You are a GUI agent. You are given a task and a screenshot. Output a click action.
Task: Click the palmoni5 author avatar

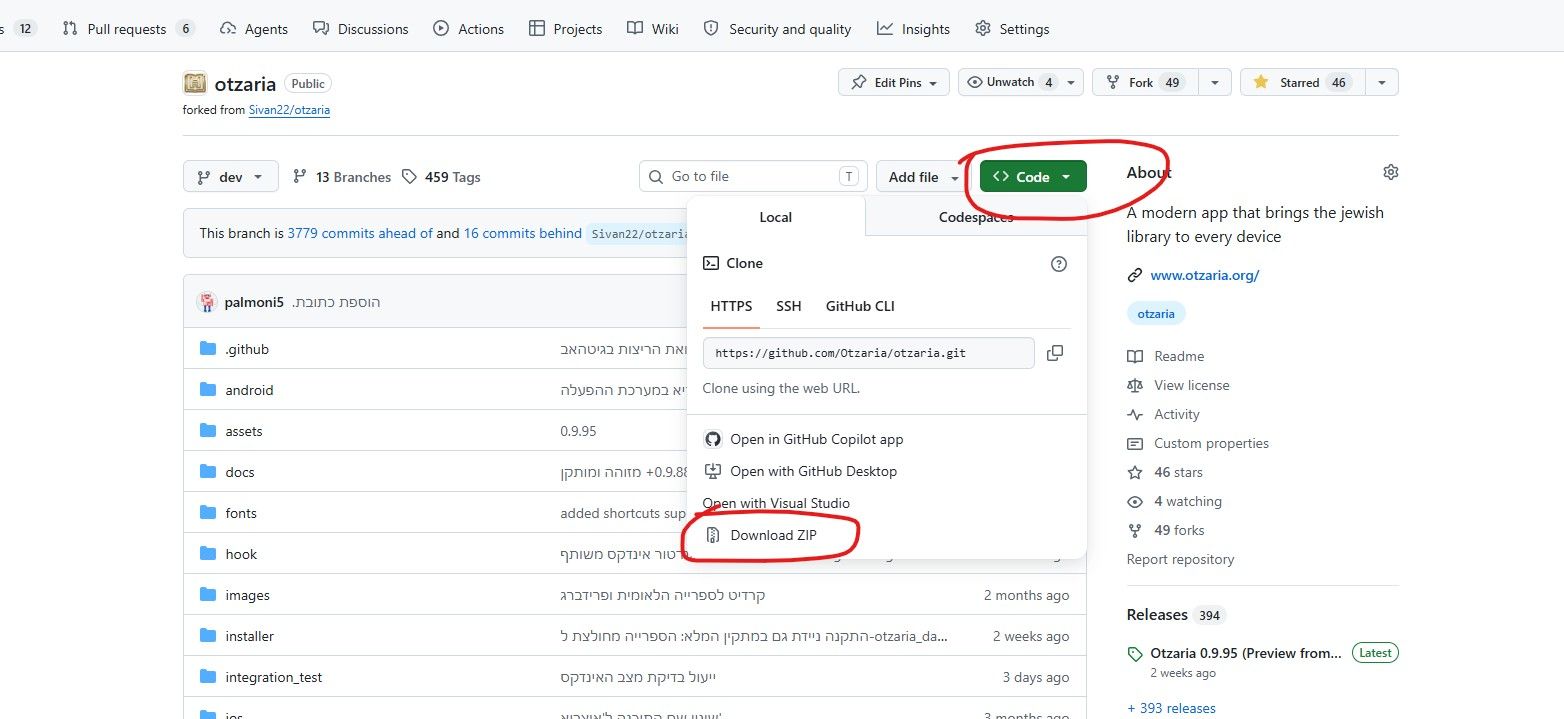click(207, 302)
